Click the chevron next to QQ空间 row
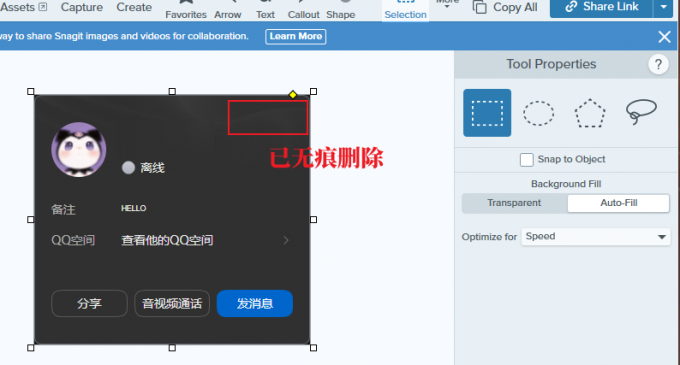 (286, 240)
